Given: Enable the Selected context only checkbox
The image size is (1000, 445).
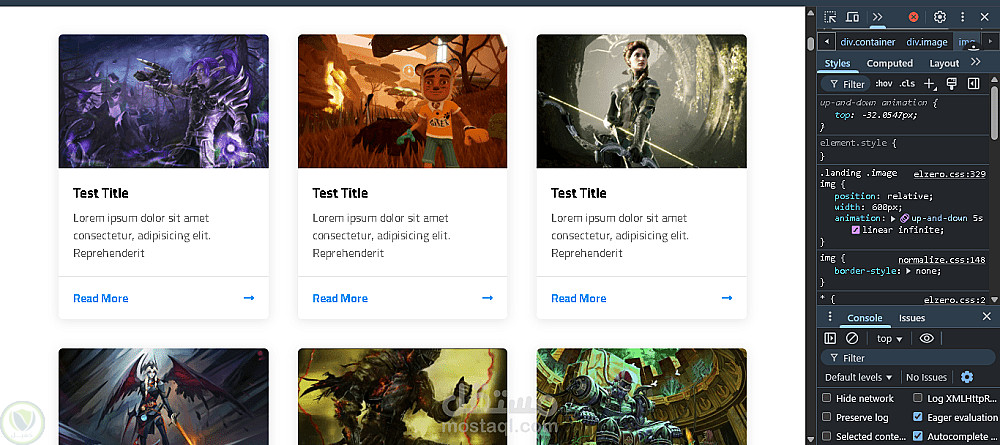Looking at the screenshot, I should click(x=827, y=436).
